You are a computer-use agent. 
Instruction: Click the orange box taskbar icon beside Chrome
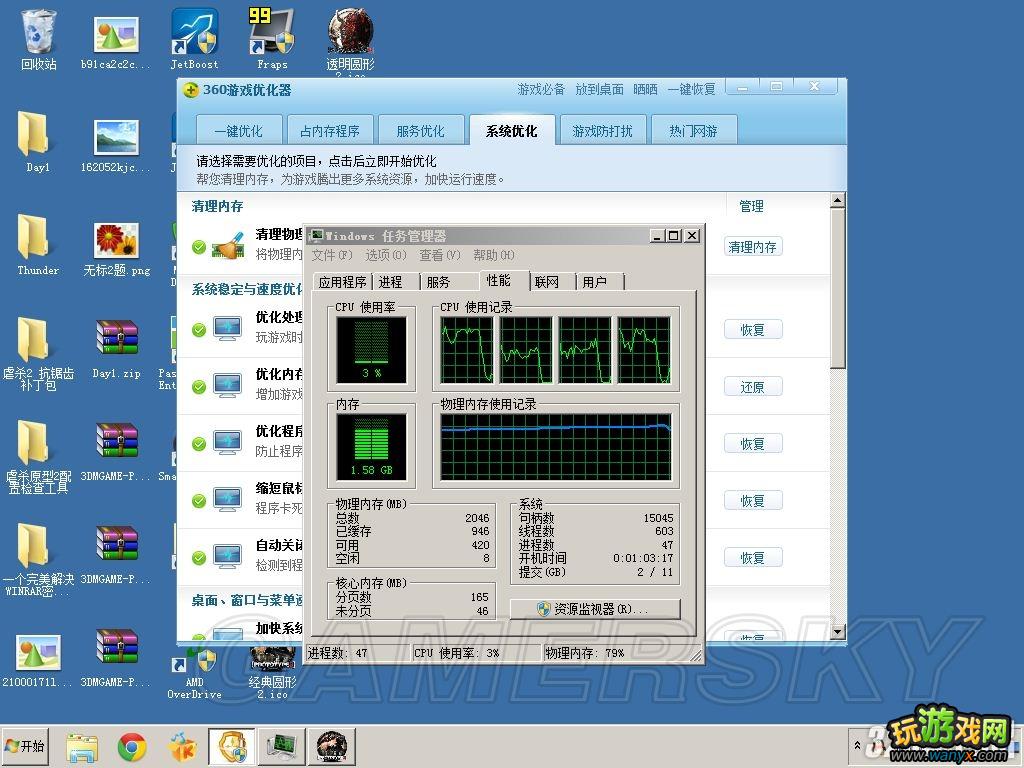(182, 746)
